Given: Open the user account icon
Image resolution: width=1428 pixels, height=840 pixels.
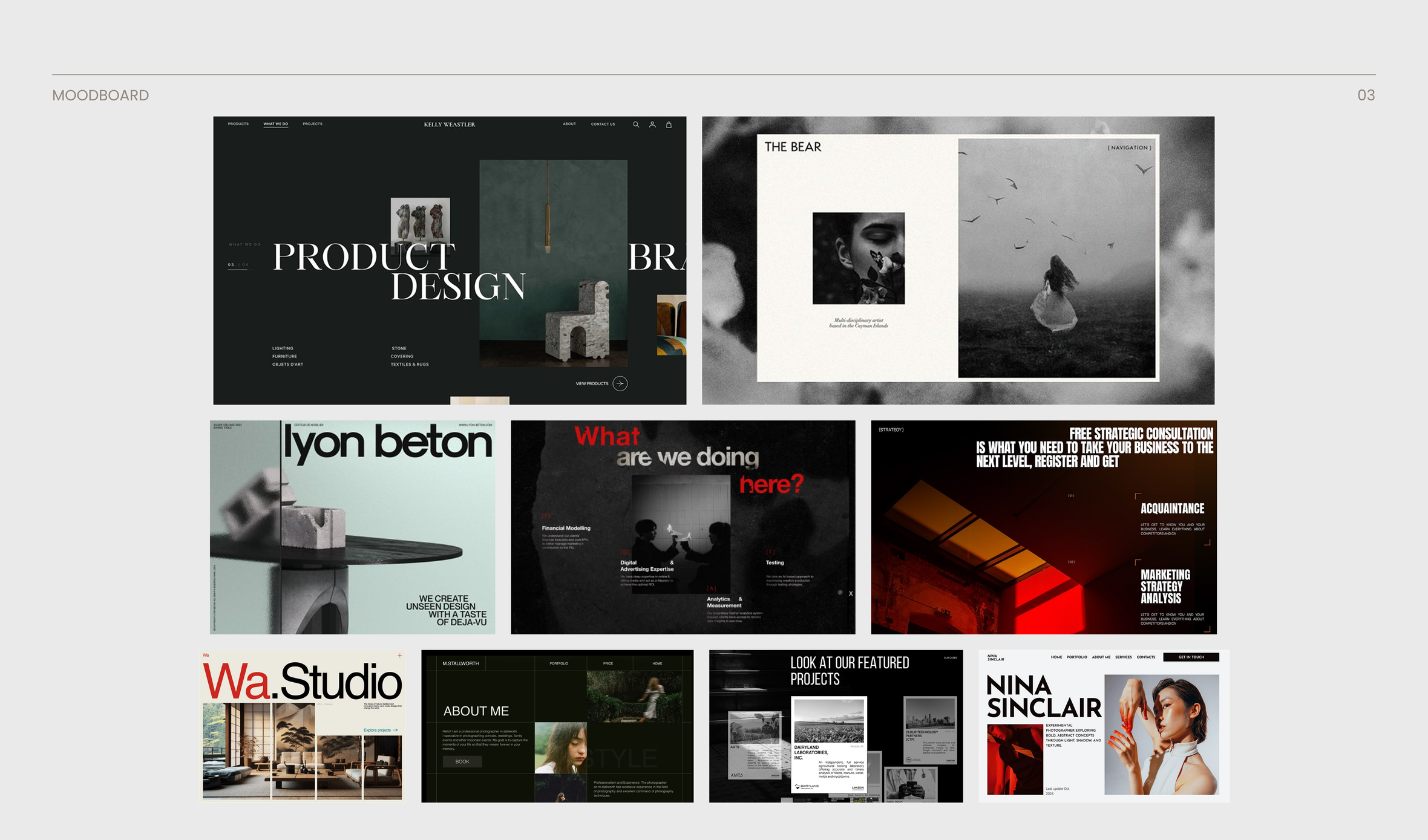Looking at the screenshot, I should point(652,125).
